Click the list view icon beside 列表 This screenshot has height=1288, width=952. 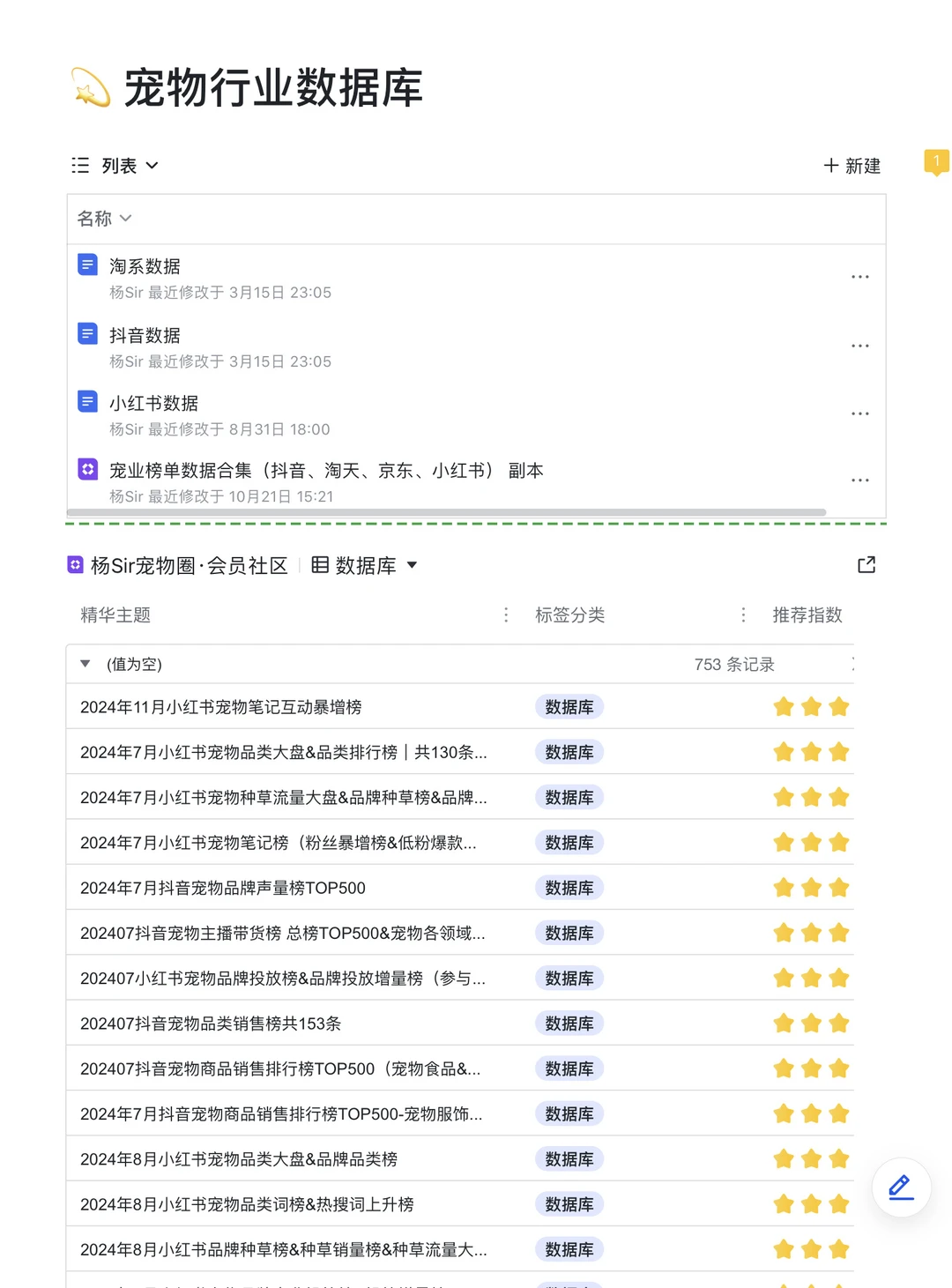tap(79, 165)
